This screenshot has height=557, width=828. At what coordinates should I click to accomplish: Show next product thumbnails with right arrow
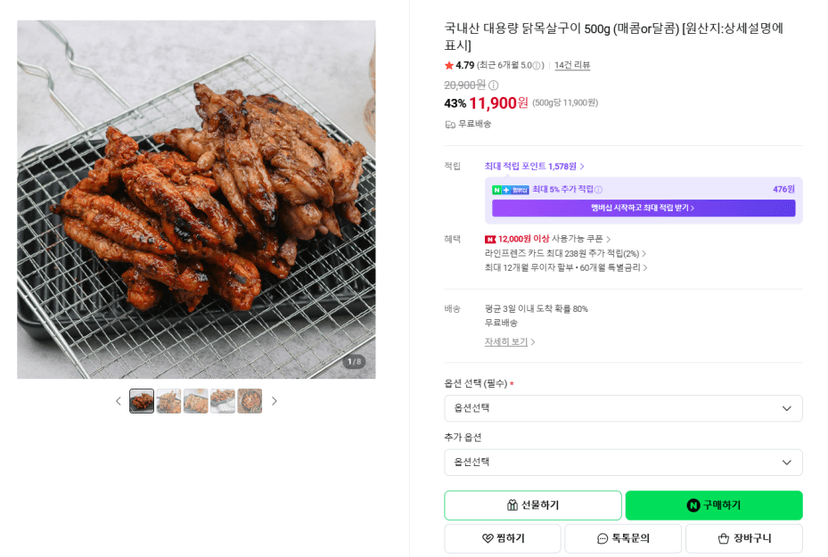click(x=274, y=401)
